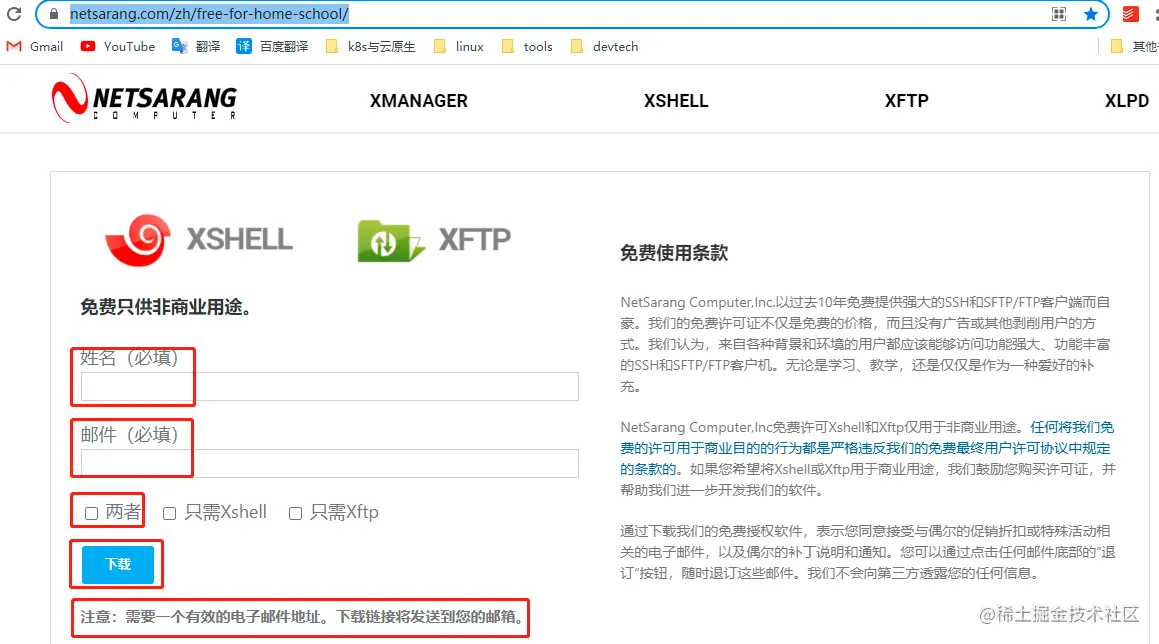
Task: Open the 其他 bookmarks folder
Action: click(1135, 47)
